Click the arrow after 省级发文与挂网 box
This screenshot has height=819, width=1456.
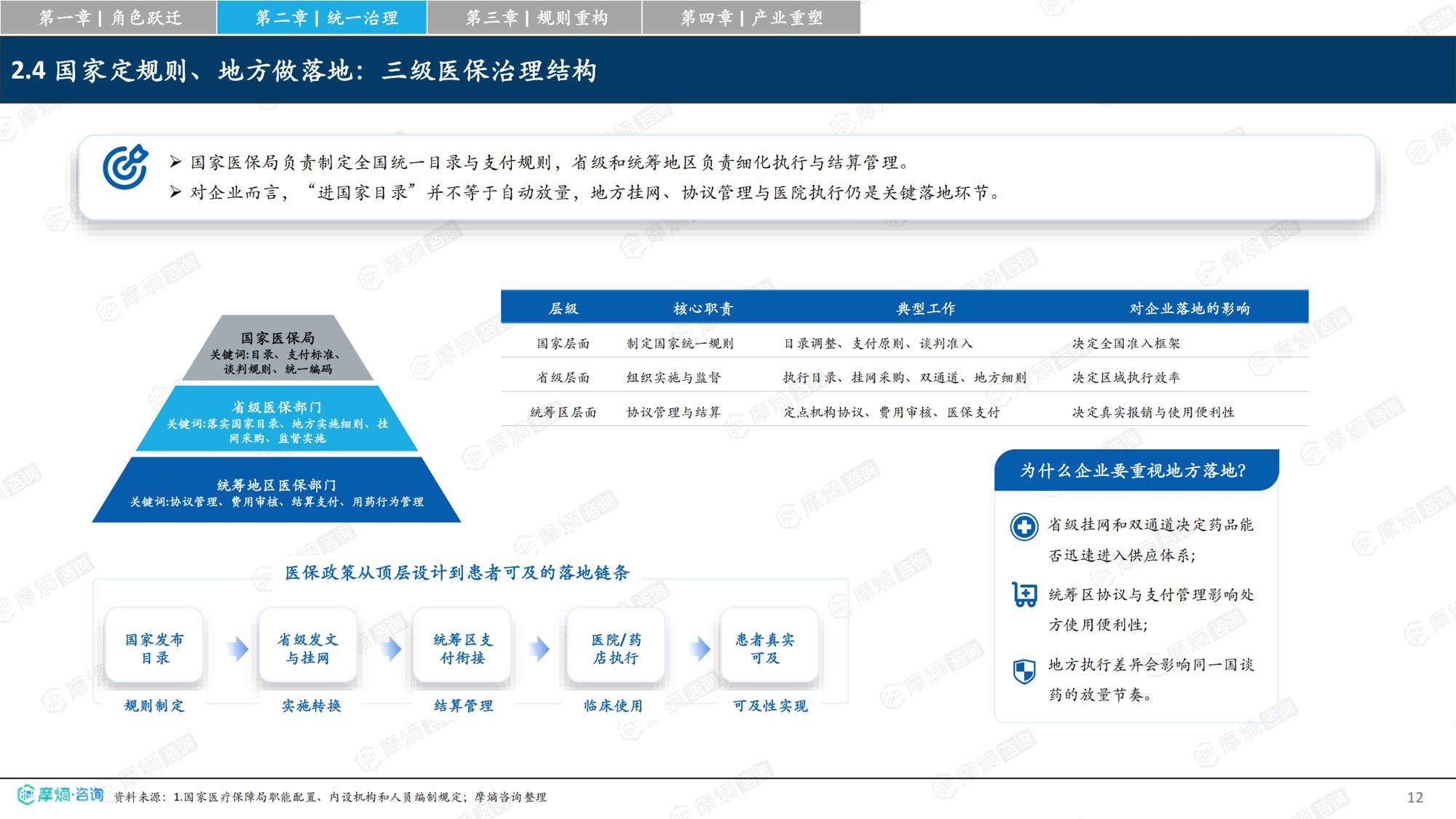pyautogui.click(x=392, y=649)
